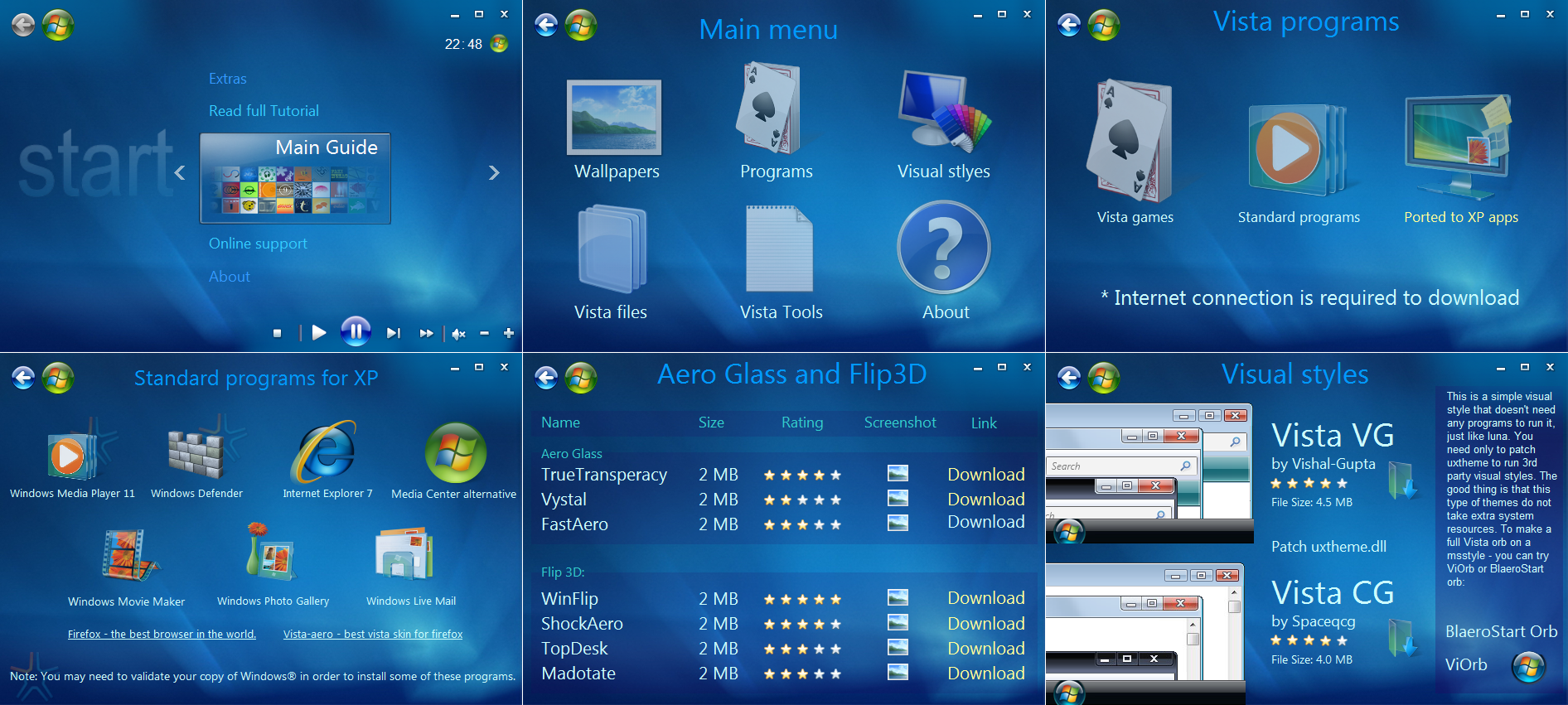This screenshot has height=705, width=1568.
Task: Open Firefox best browser link
Action: 162,634
